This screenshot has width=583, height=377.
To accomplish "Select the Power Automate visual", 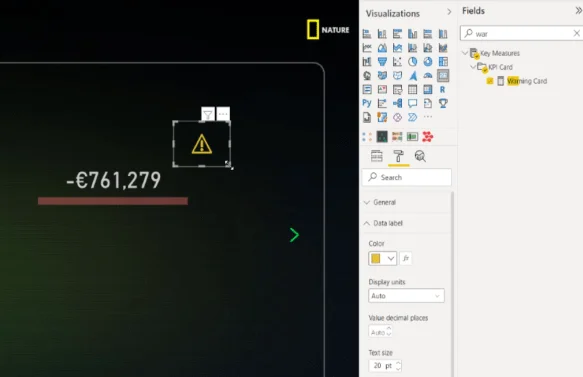I will coord(413,117).
